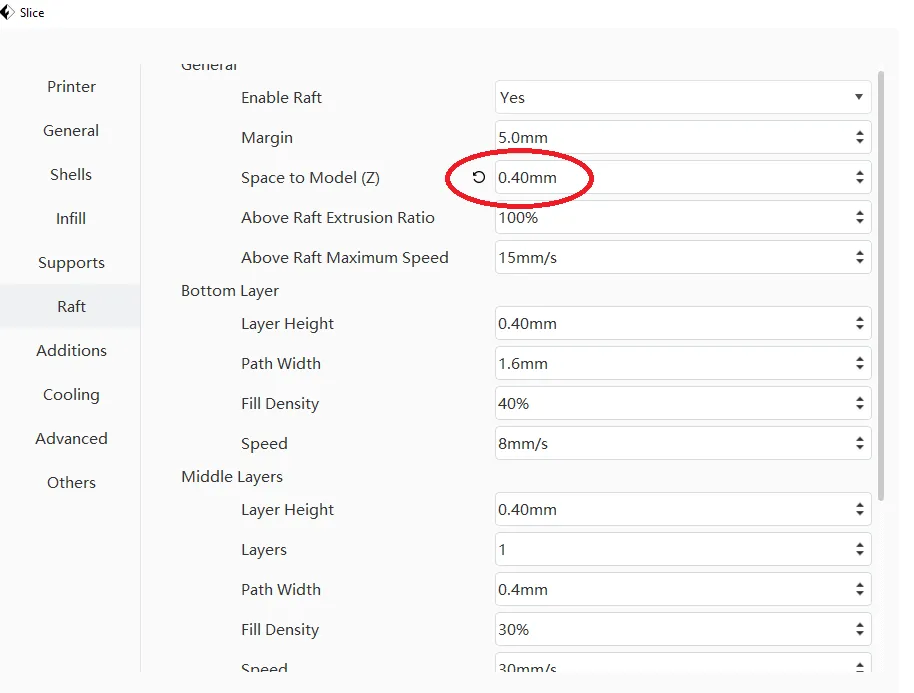This screenshot has height=693, width=914.
Task: Click the Space to Model (Z) stepper arrows
Action: (860, 177)
